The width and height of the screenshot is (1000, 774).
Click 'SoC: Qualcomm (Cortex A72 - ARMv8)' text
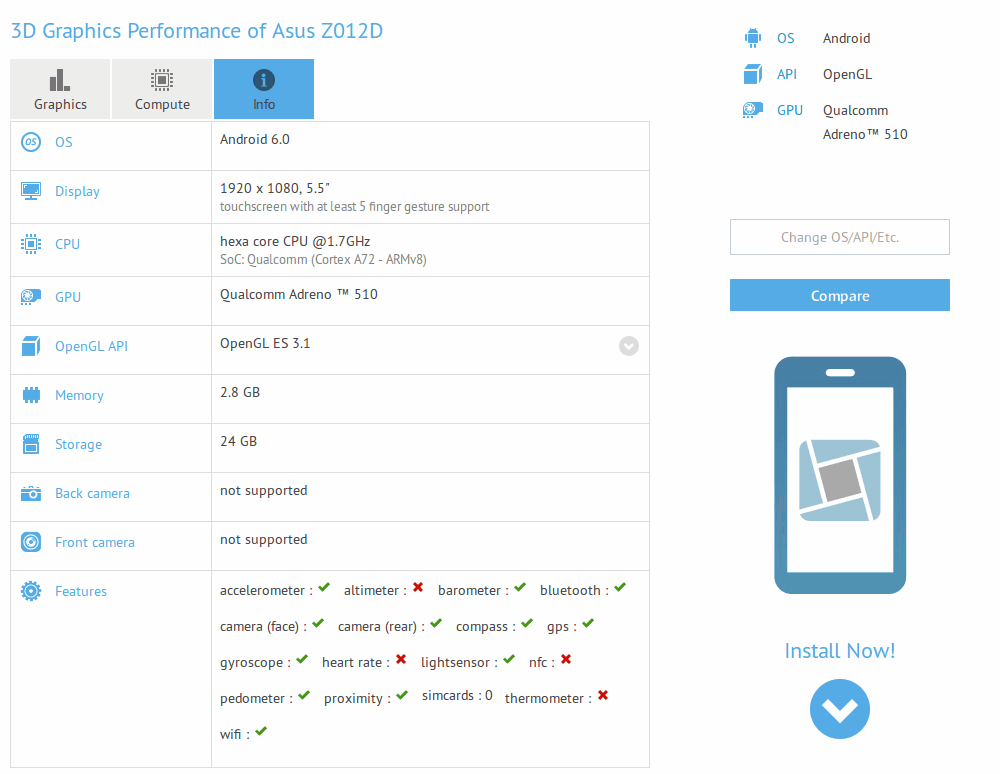[323, 260]
